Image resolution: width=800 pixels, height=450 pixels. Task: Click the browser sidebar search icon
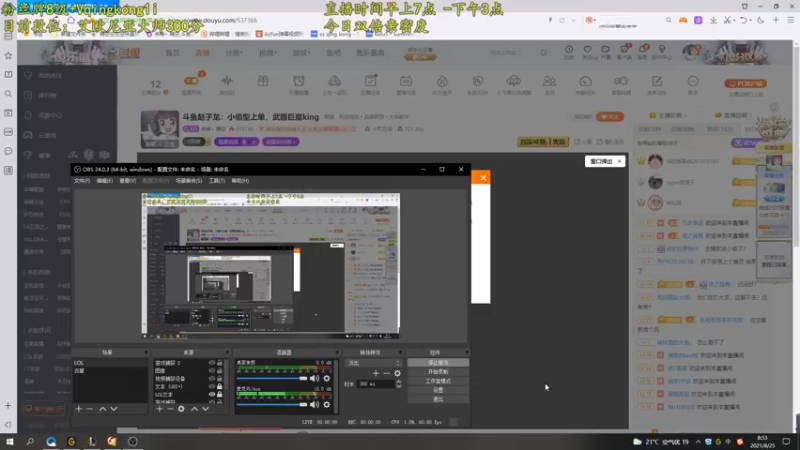8,94
